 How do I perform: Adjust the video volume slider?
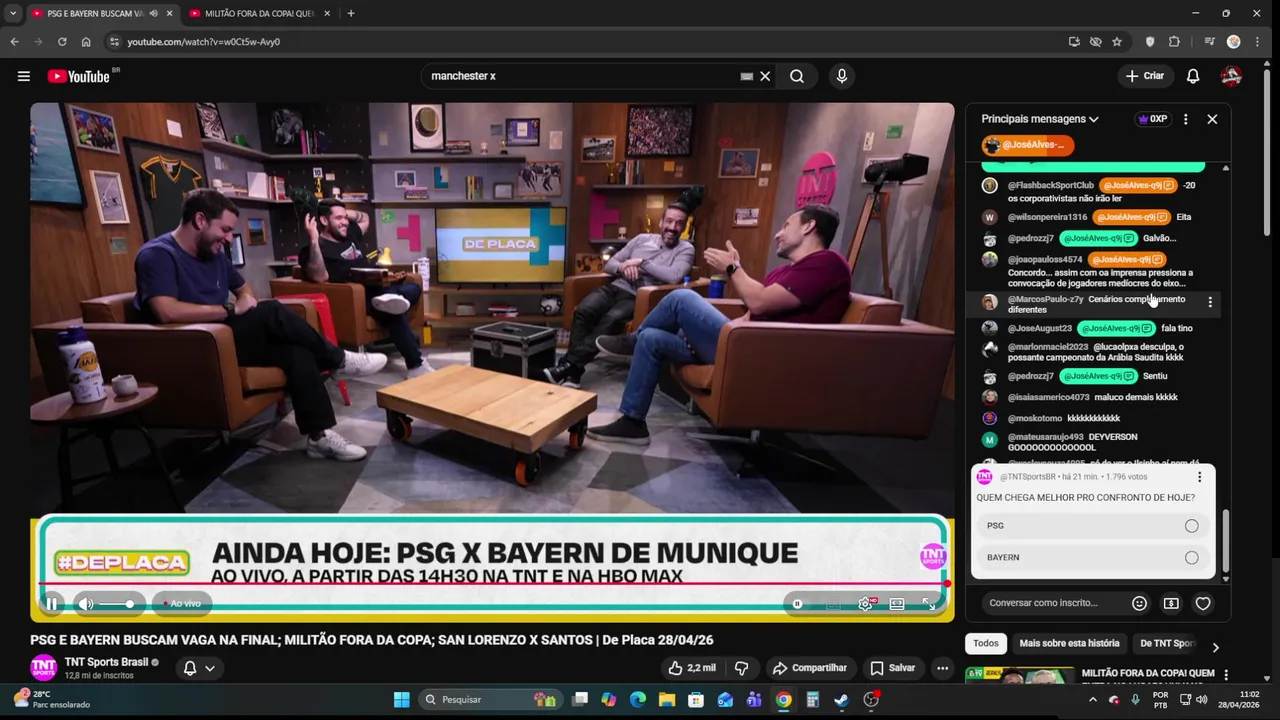tap(116, 603)
